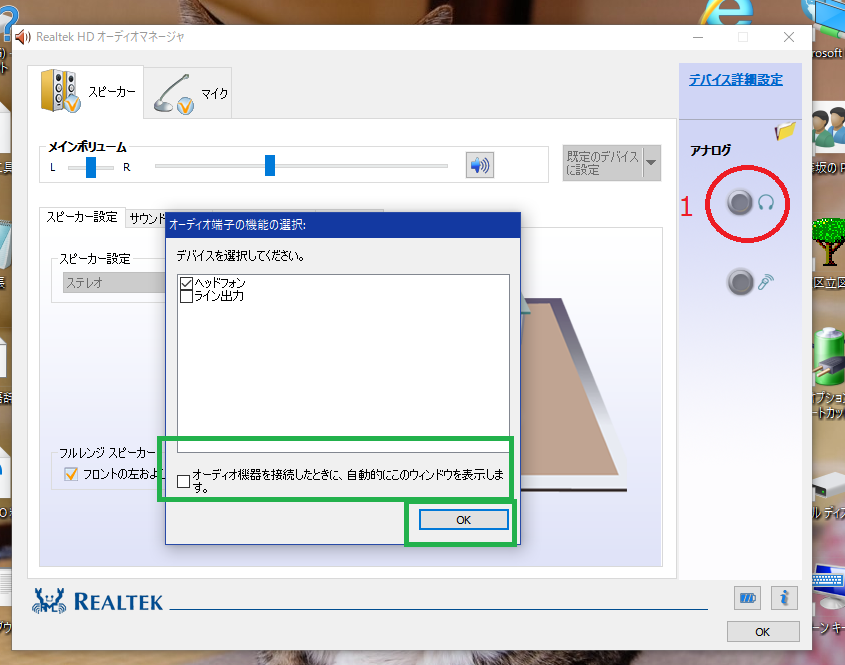845x665 pixels.
Task: Open the ステレオ speaker configuration dropdown
Action: (114, 283)
